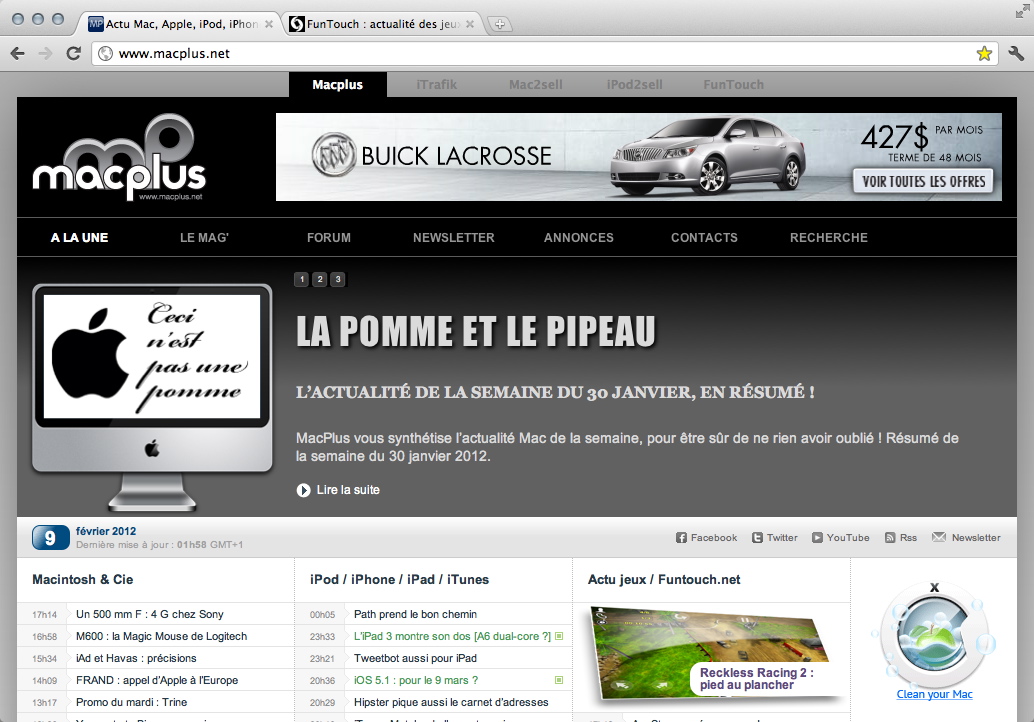This screenshot has width=1034, height=722.
Task: Open the CONTACTS menu item
Action: coord(704,237)
